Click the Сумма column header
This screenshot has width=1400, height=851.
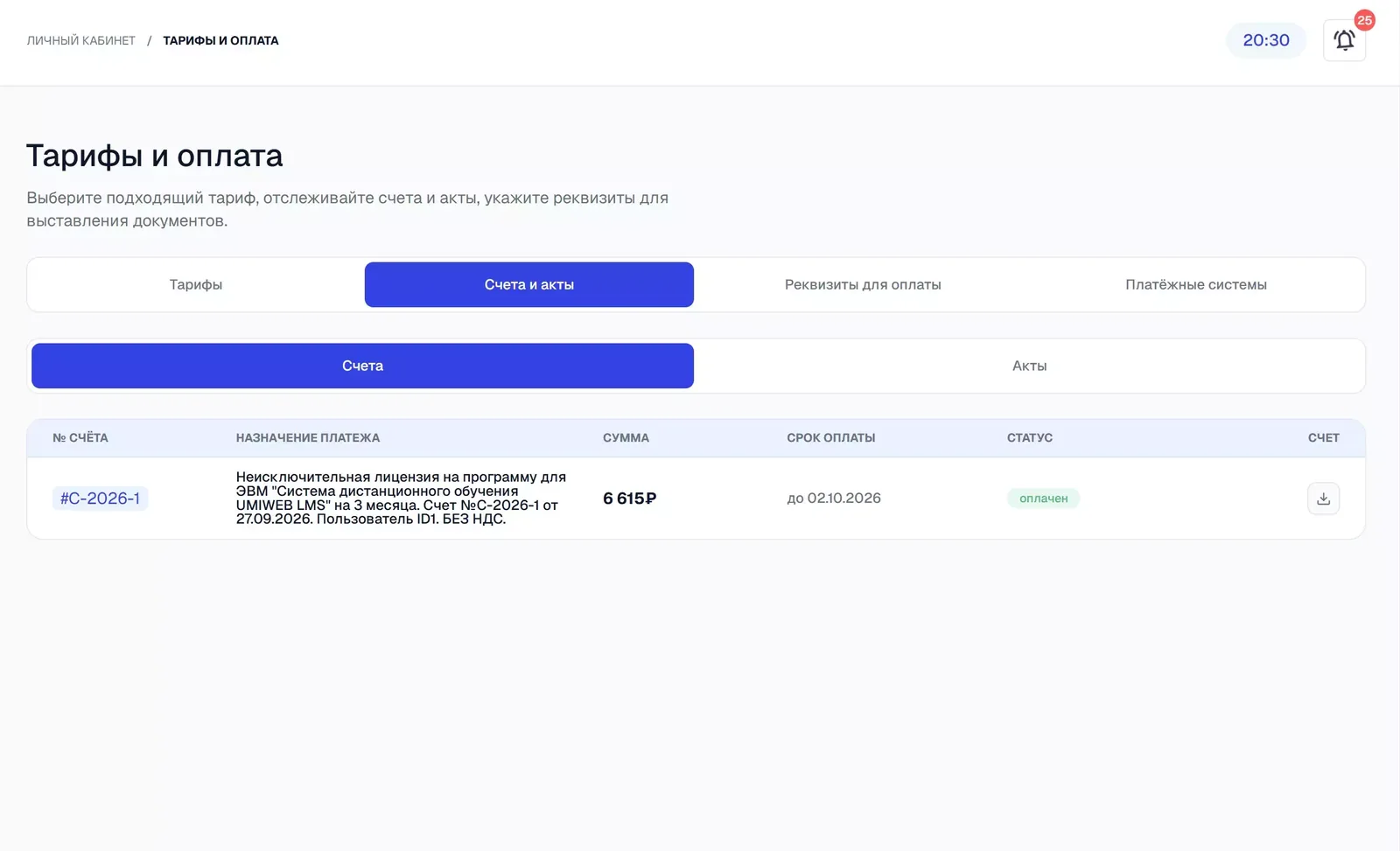tap(626, 437)
